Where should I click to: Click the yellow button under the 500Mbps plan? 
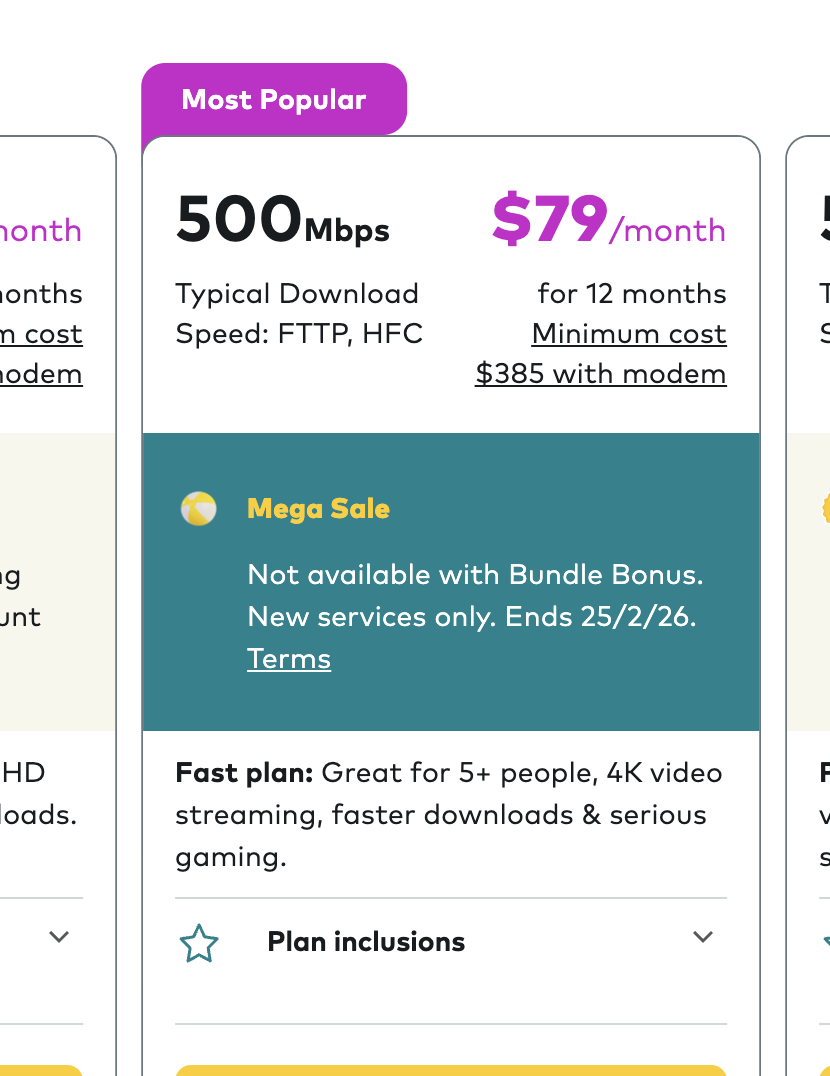450,1069
